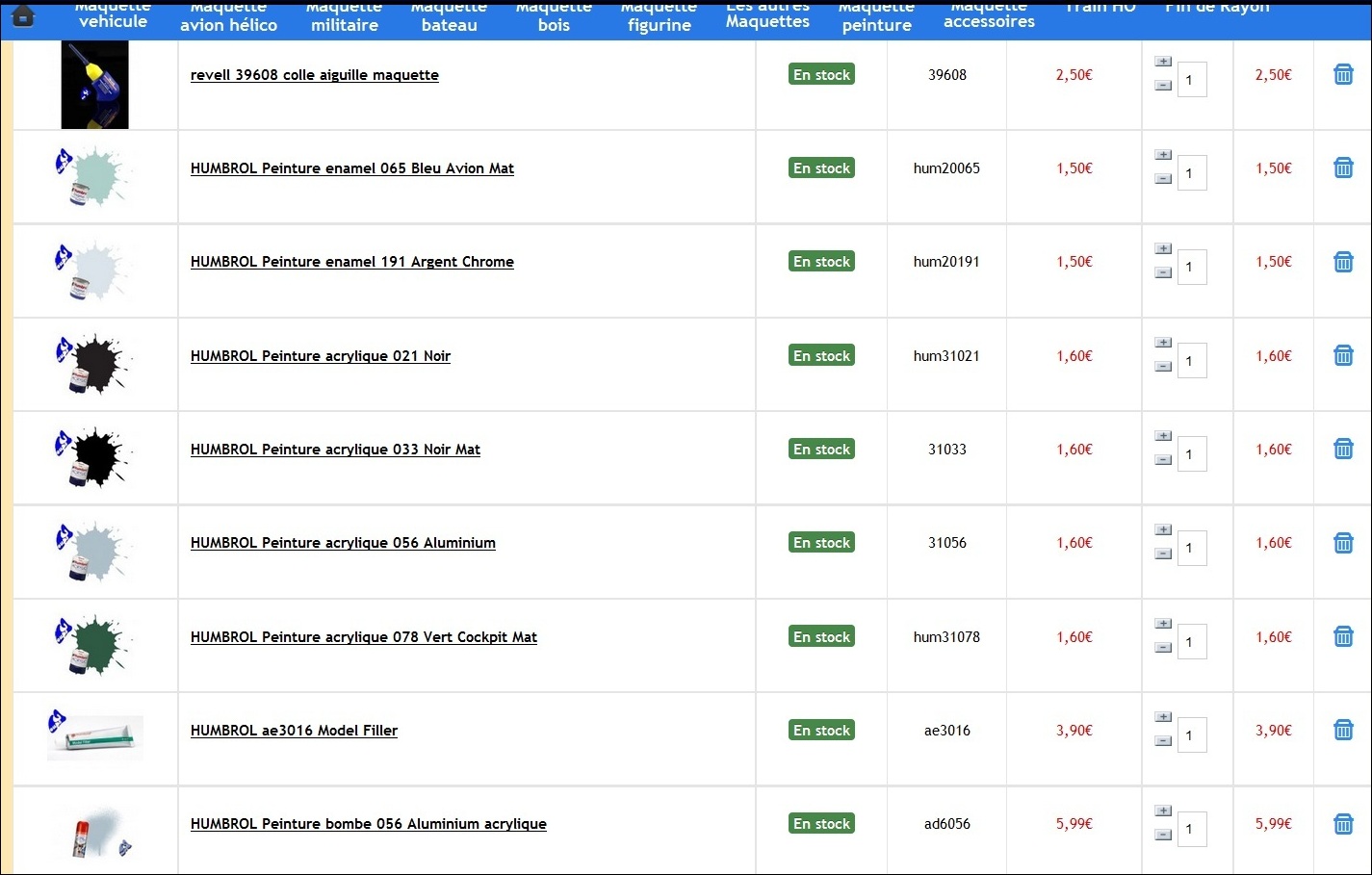
Task: Increase quantity of 033 Noir Mat
Action: pyautogui.click(x=1163, y=436)
